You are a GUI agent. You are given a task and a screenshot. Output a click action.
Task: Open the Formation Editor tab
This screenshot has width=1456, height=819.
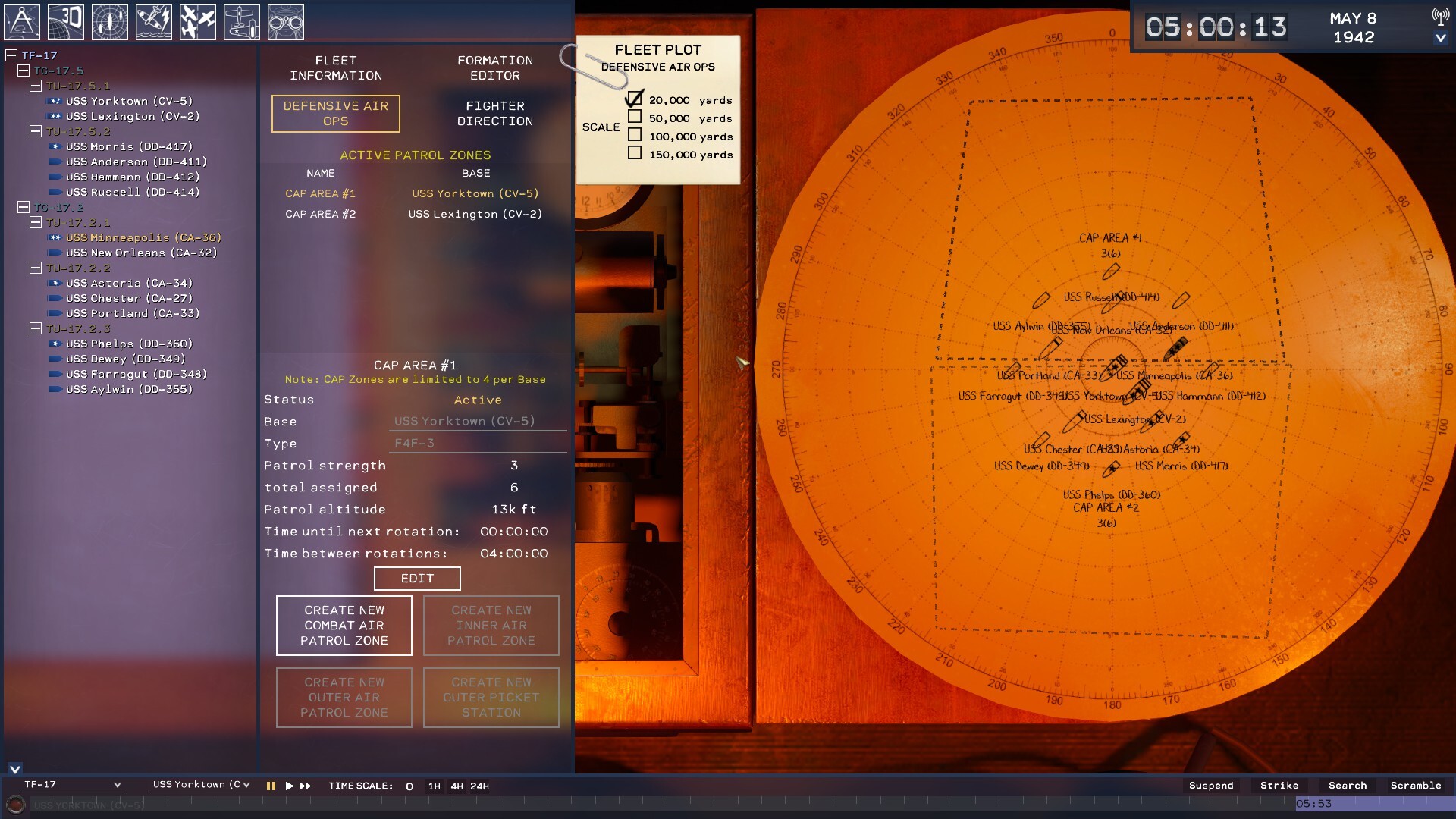(495, 68)
